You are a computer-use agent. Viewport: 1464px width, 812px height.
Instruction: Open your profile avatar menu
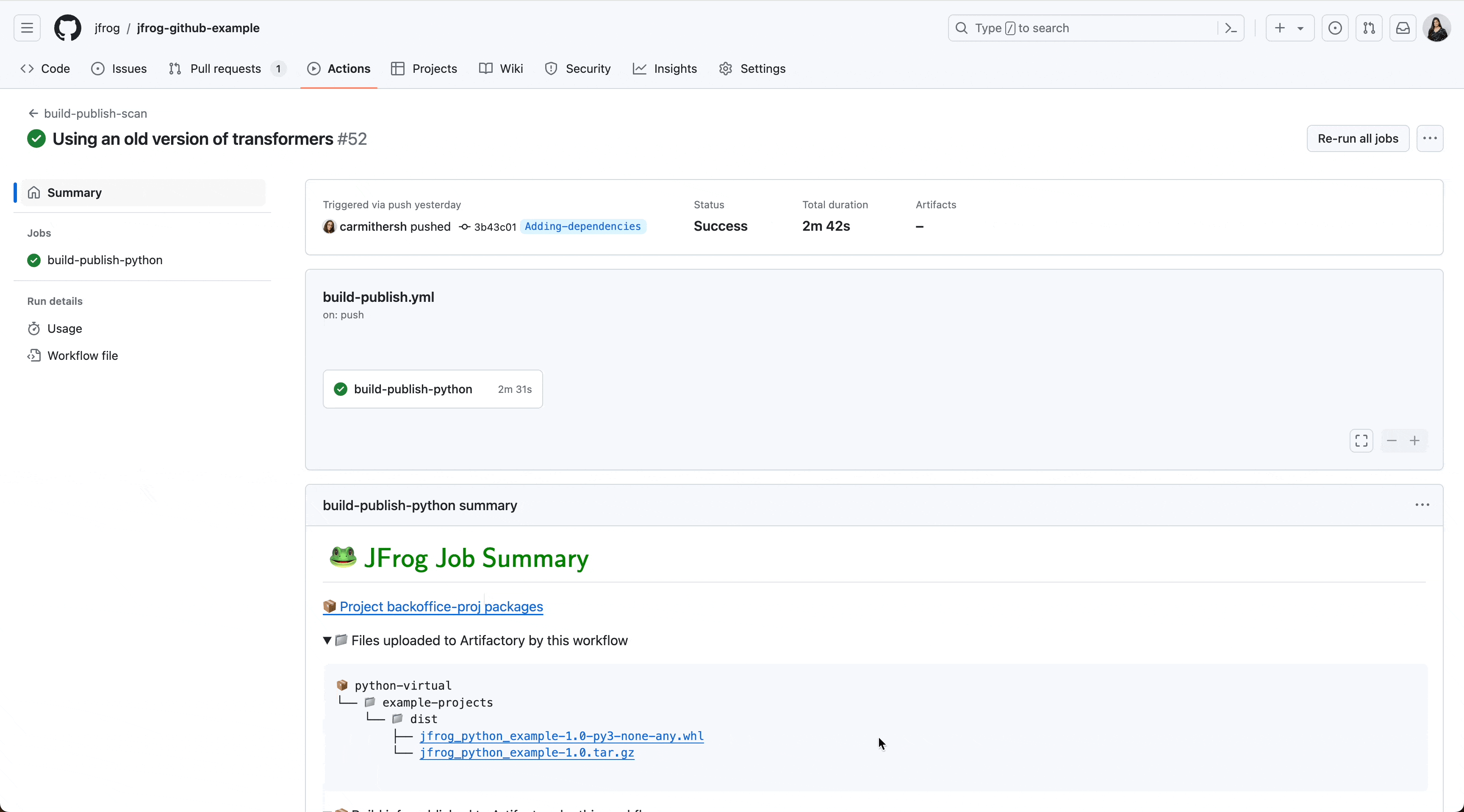pos(1437,28)
